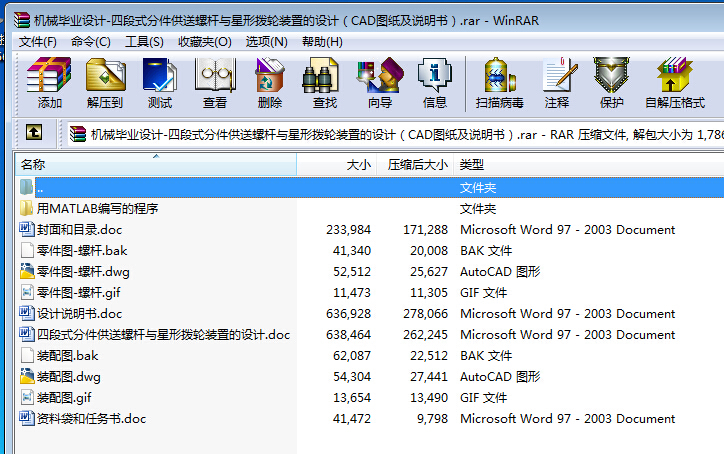The height and width of the screenshot is (454, 724).
Task: Click the RAR archive icon in address bar
Action: (x=78, y=134)
